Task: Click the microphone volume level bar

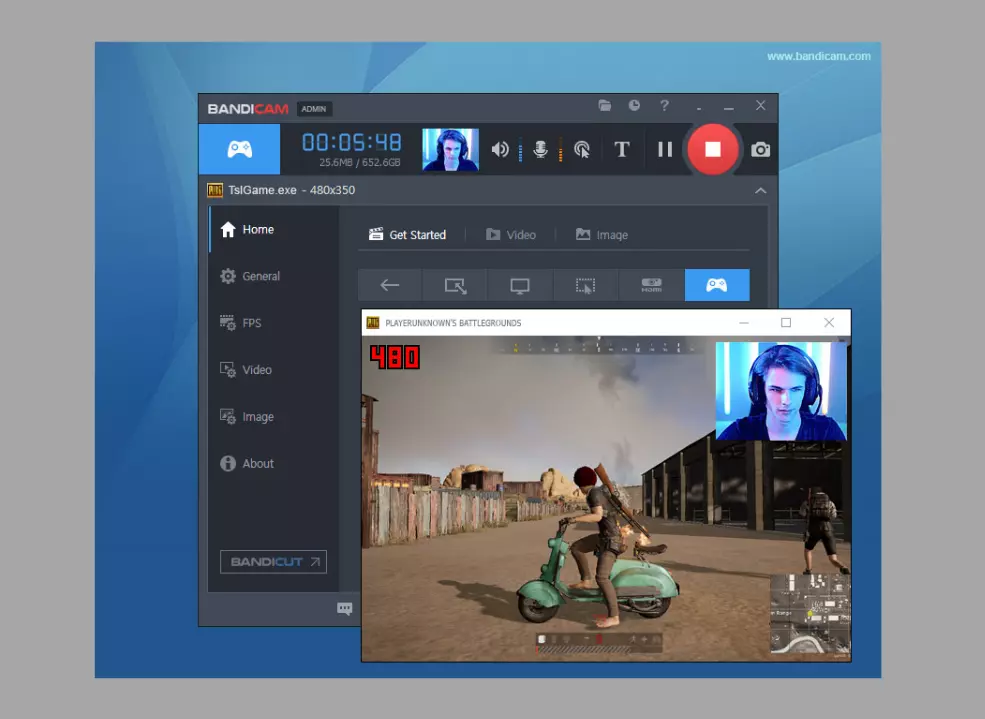Action: click(560, 151)
